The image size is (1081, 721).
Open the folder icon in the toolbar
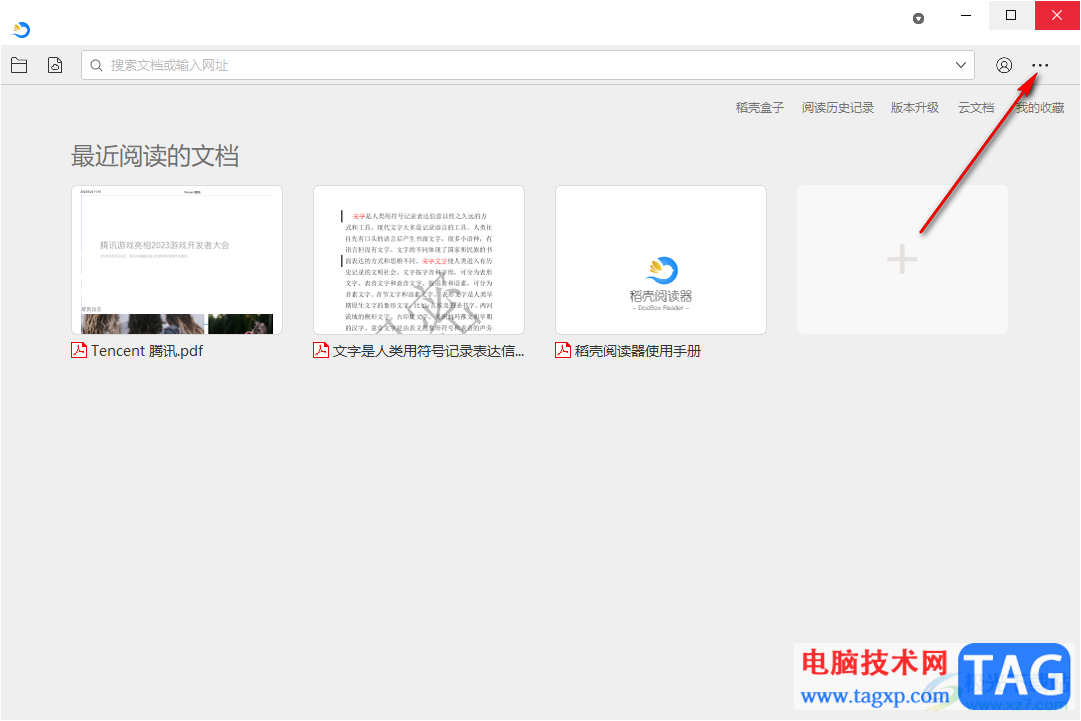coord(19,65)
